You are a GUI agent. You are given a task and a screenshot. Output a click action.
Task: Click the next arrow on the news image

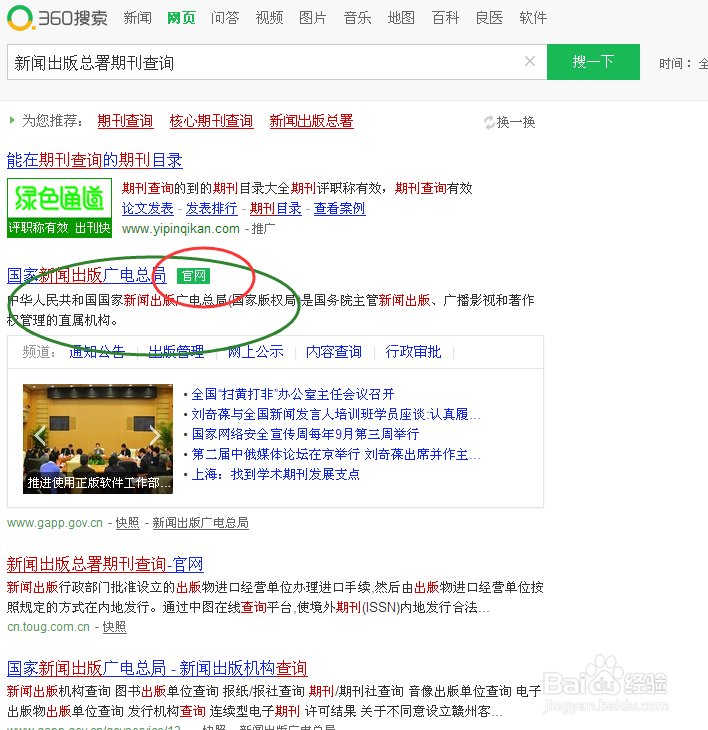[x=155, y=436]
